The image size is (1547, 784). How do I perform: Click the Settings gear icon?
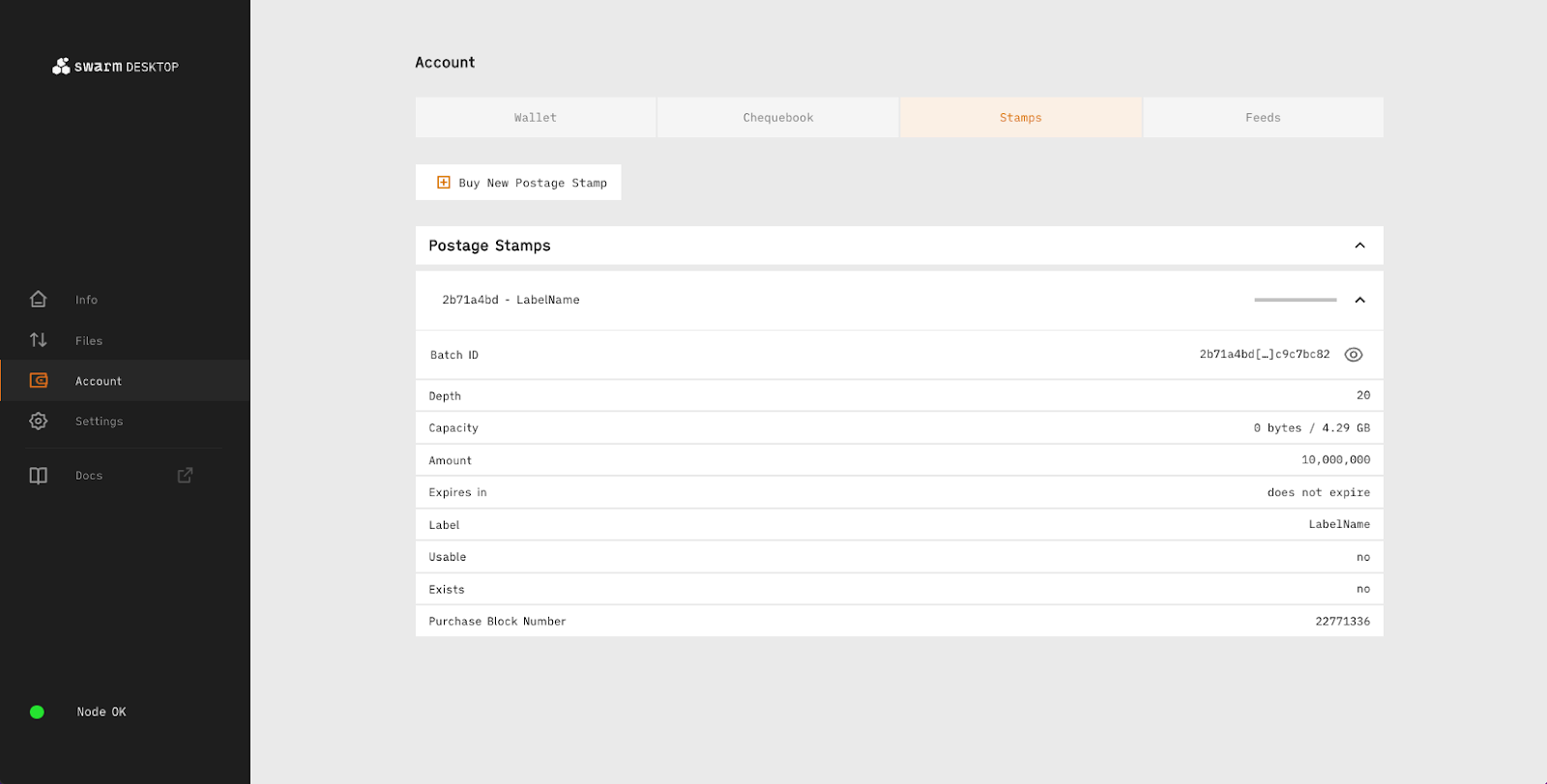(39, 421)
